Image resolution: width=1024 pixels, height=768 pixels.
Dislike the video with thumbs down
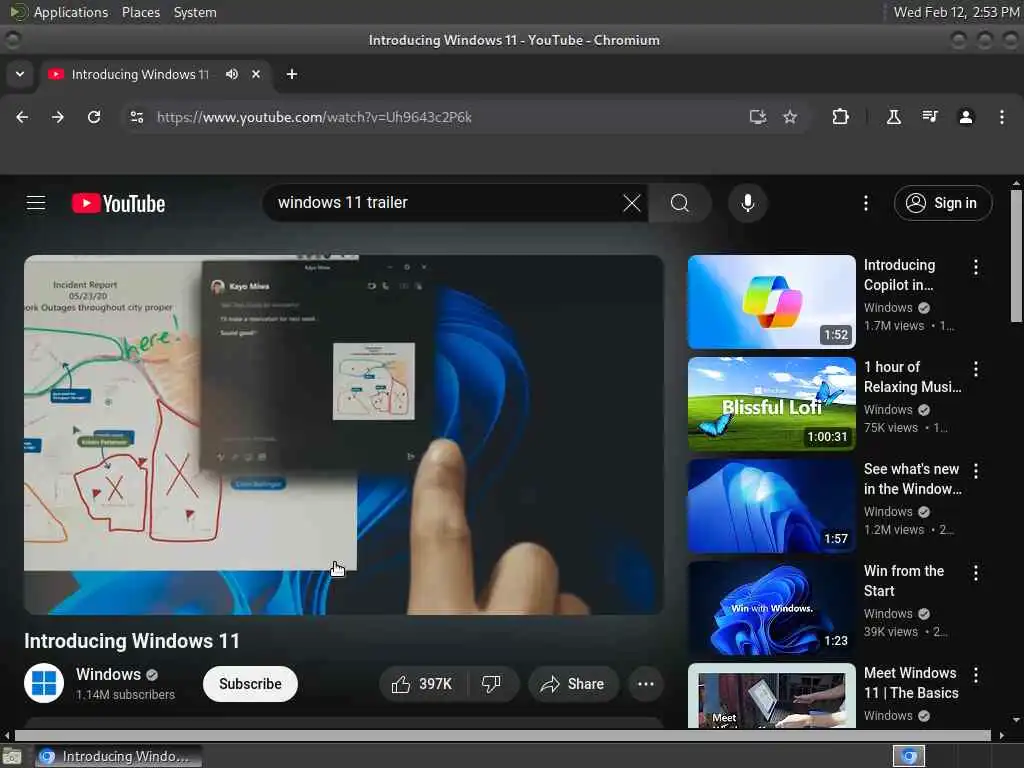492,684
